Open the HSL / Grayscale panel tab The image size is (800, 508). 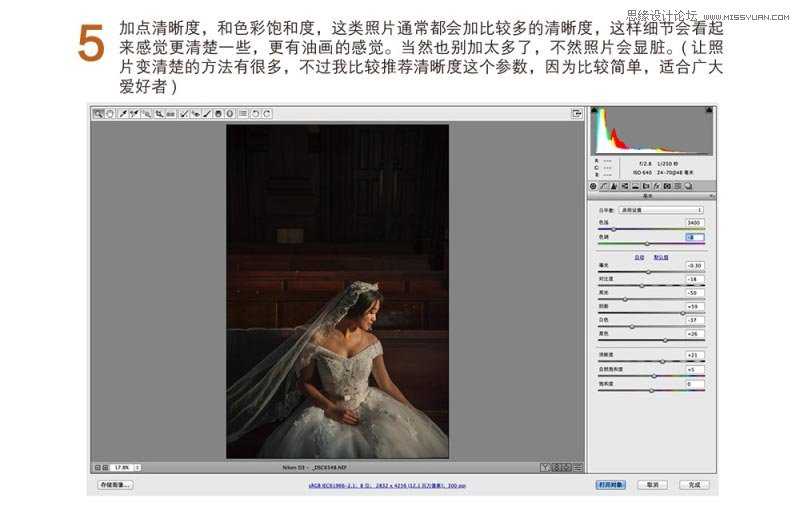pos(625,186)
